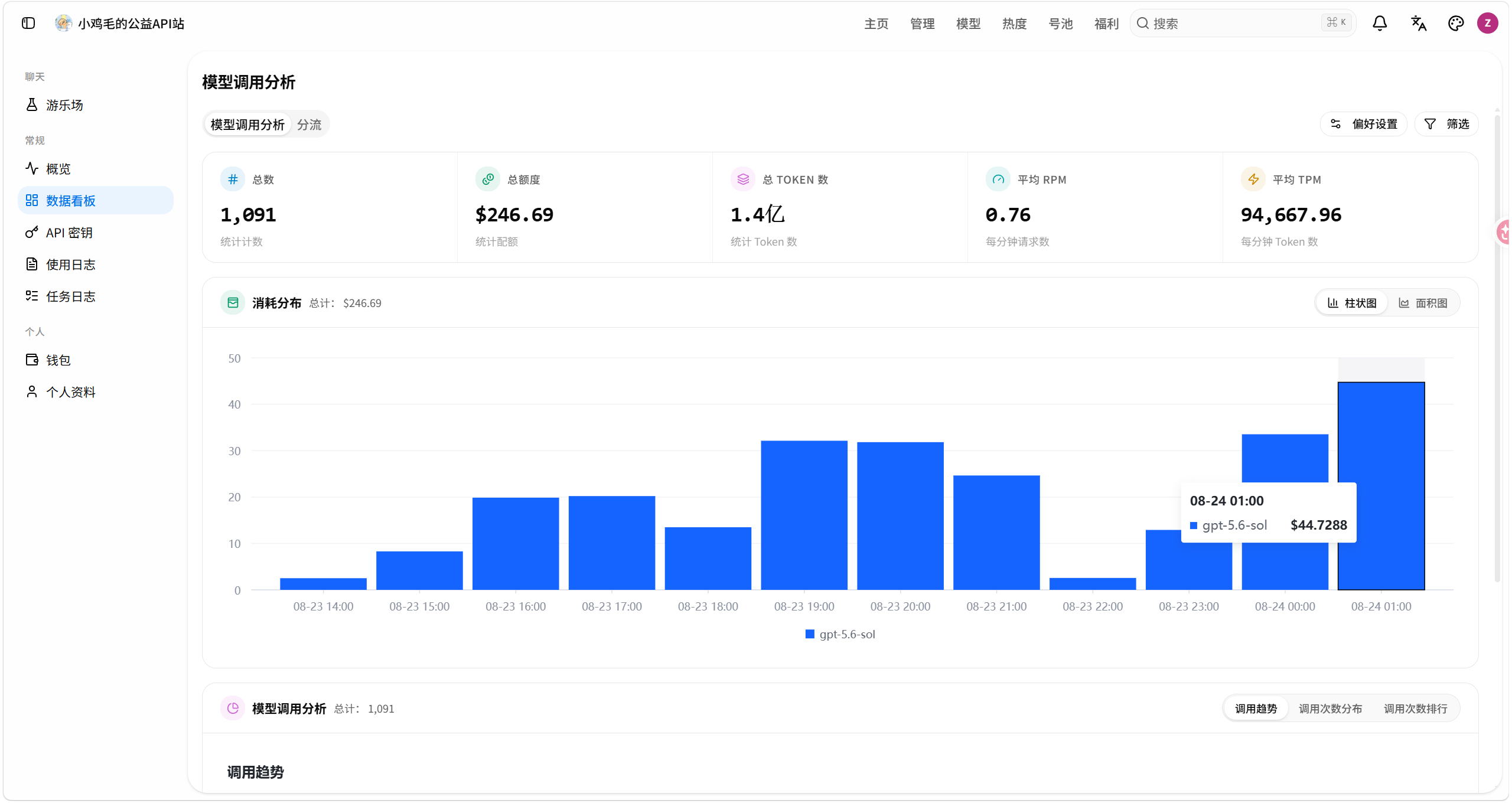
Task: Open the 筛选 filter options
Action: pyautogui.click(x=1446, y=124)
